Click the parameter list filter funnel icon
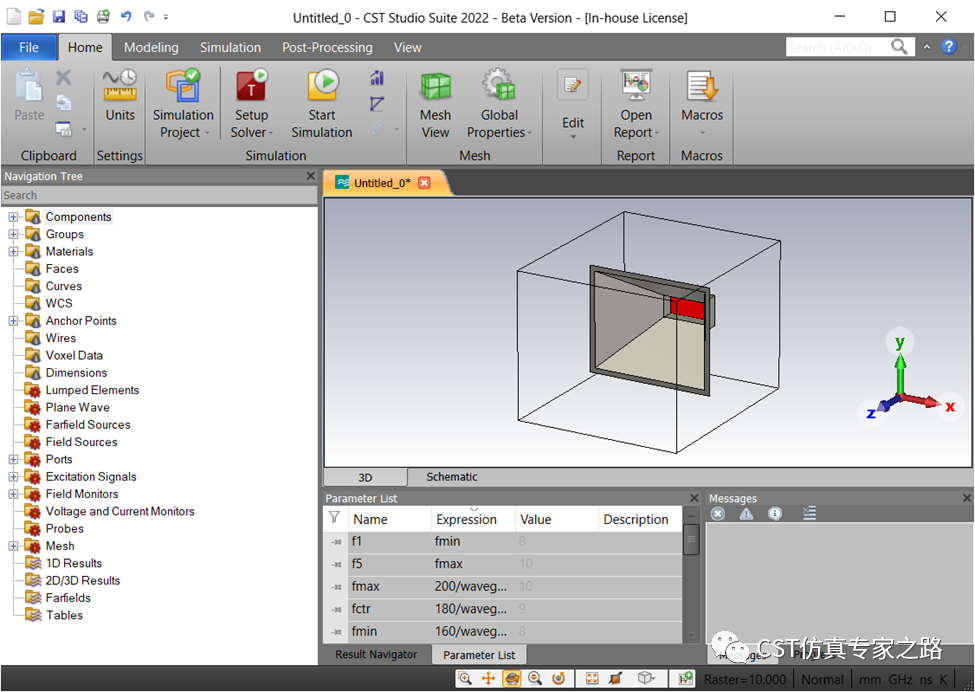Viewport: 975px width, 692px height. click(335, 517)
